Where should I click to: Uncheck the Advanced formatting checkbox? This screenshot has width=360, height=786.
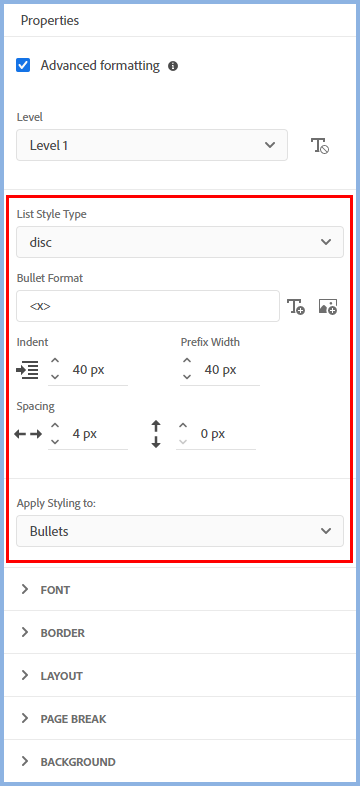tap(23, 65)
